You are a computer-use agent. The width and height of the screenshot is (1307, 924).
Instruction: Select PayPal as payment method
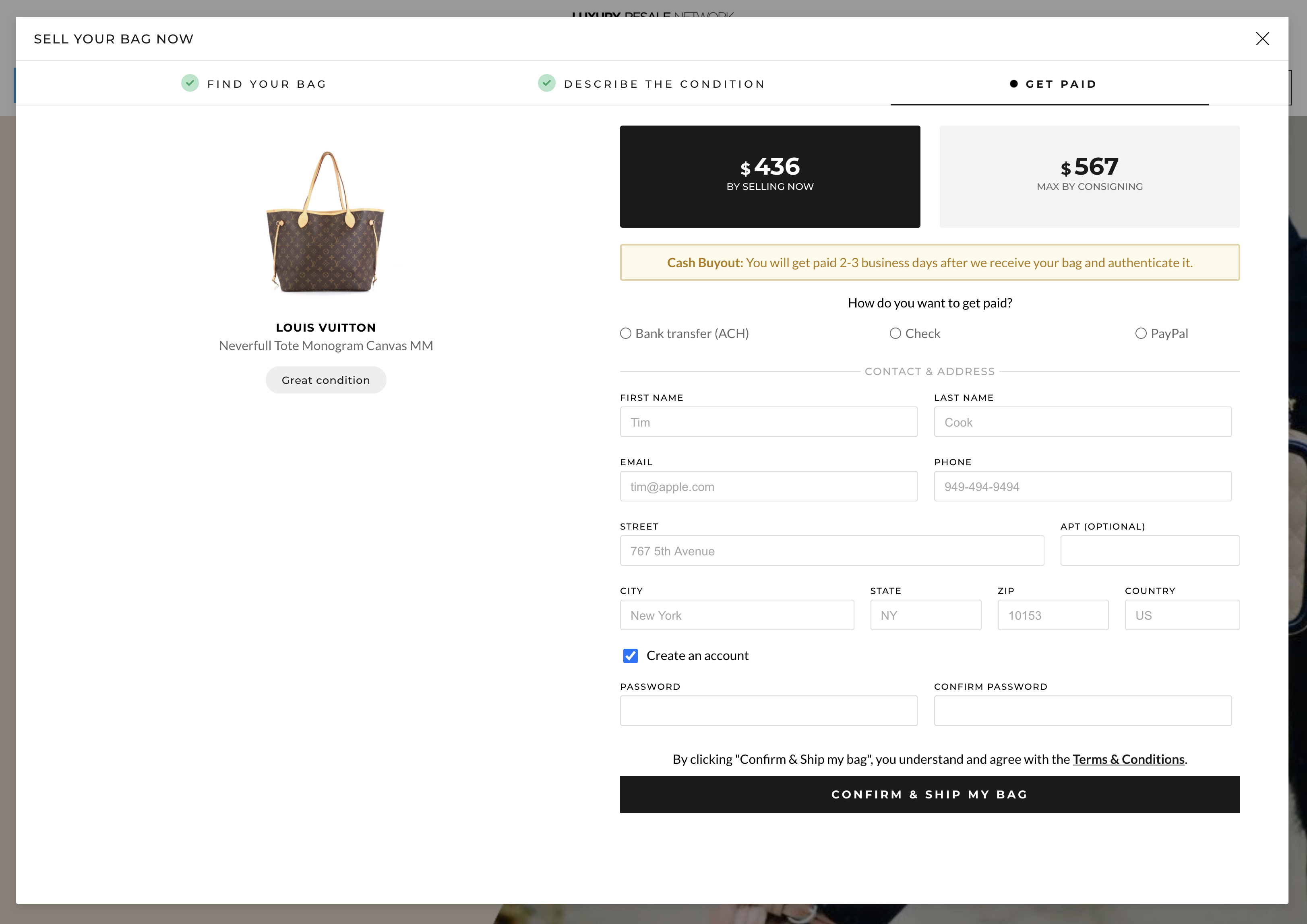[x=1141, y=333]
